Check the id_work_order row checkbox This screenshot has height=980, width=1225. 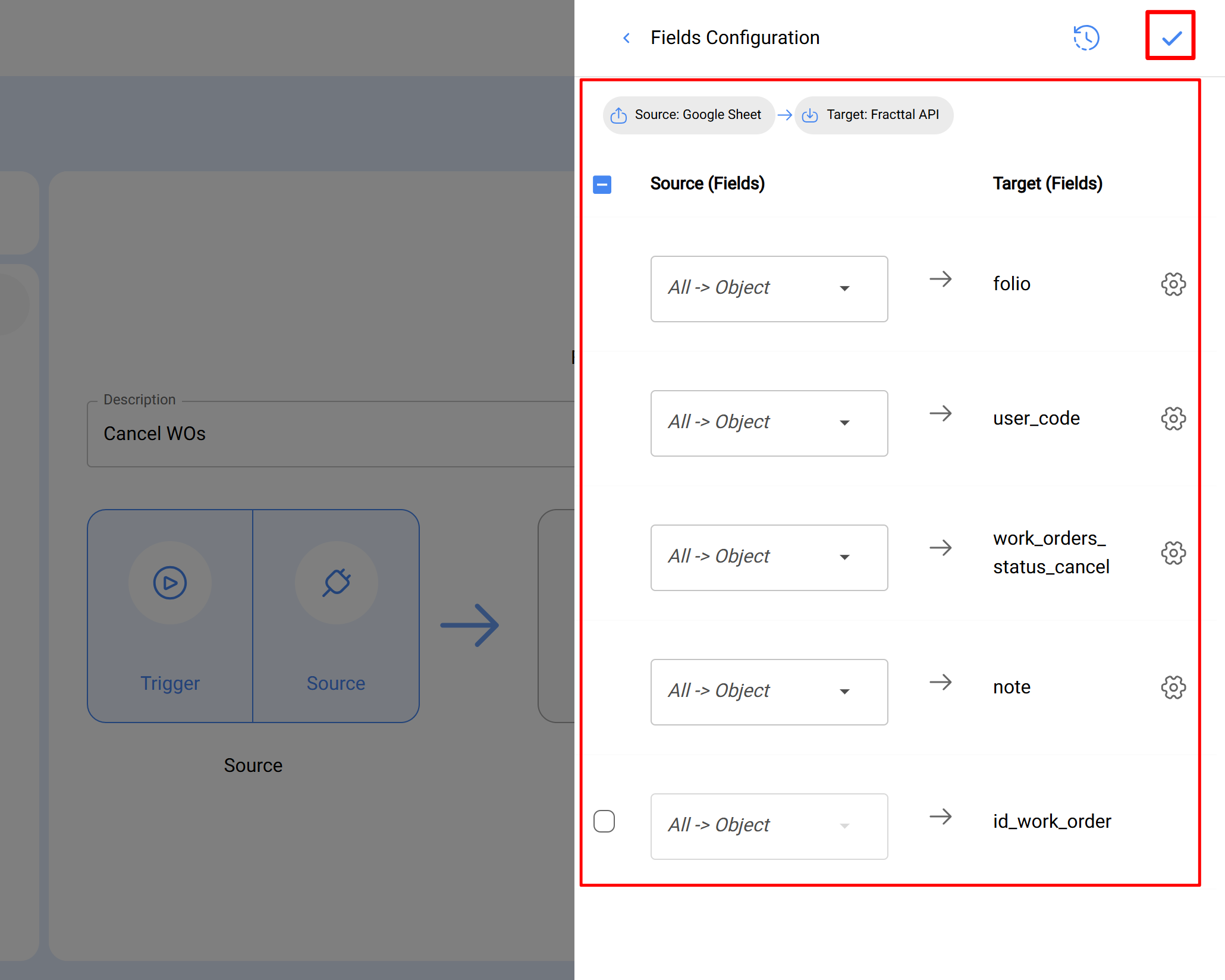604,821
